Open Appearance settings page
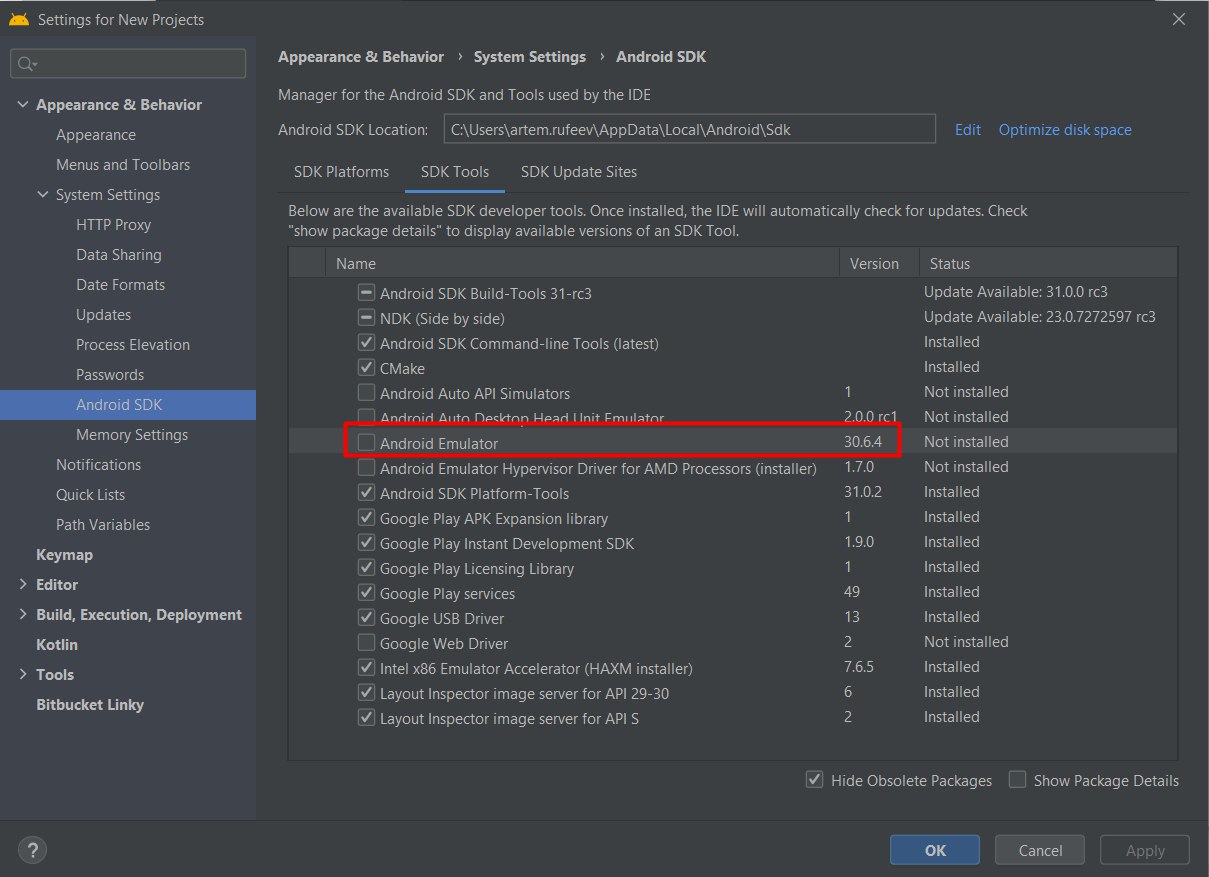This screenshot has width=1209, height=877. click(x=96, y=134)
